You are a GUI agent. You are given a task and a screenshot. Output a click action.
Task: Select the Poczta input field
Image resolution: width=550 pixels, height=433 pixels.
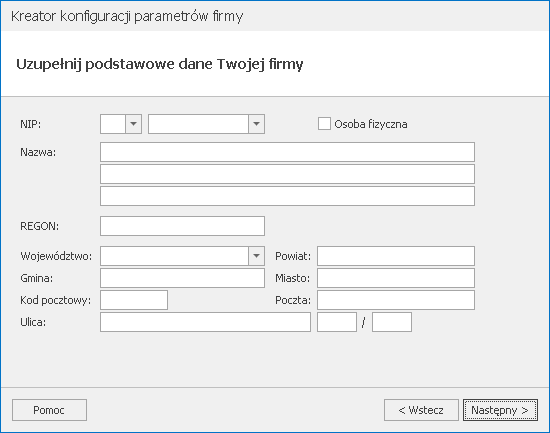(396, 300)
